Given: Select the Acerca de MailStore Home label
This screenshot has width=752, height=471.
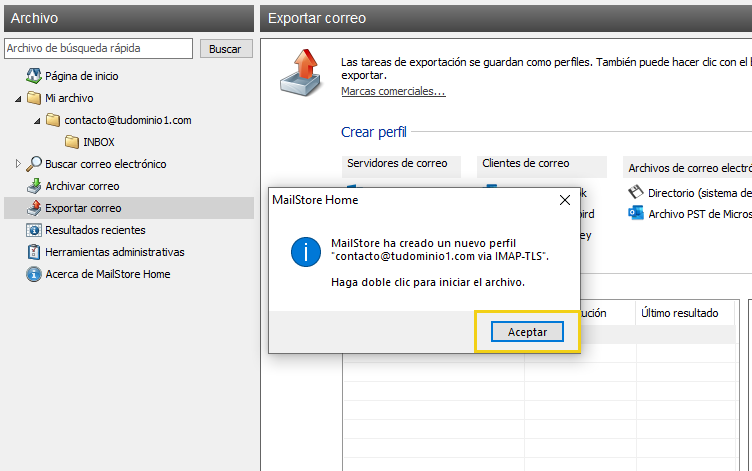Looking at the screenshot, I should point(108,274).
